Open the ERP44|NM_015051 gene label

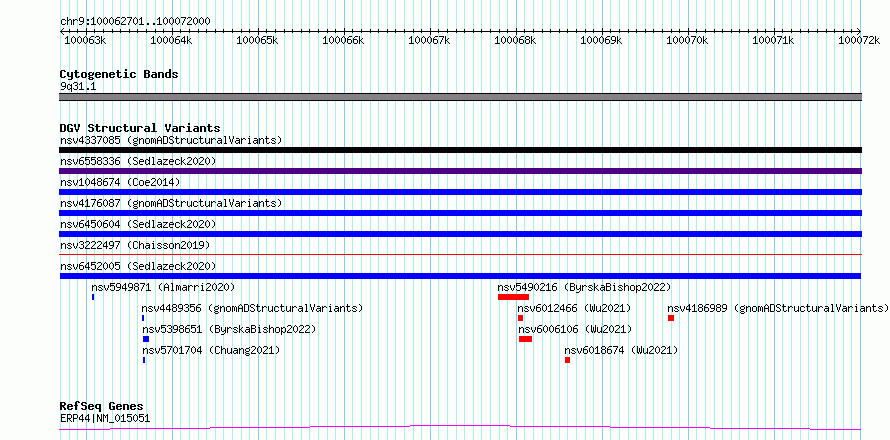point(105,418)
